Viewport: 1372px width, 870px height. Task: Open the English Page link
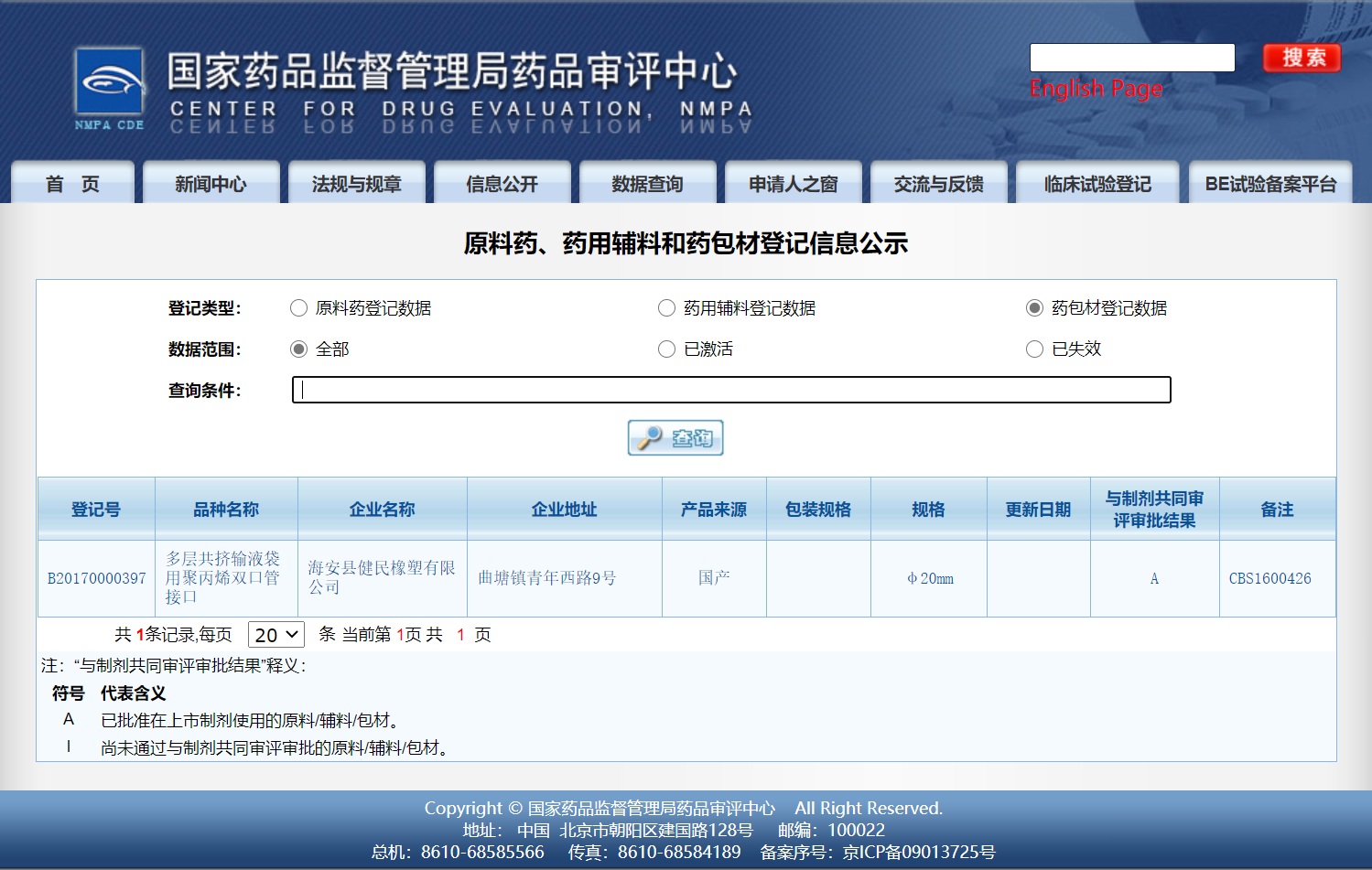[1096, 88]
